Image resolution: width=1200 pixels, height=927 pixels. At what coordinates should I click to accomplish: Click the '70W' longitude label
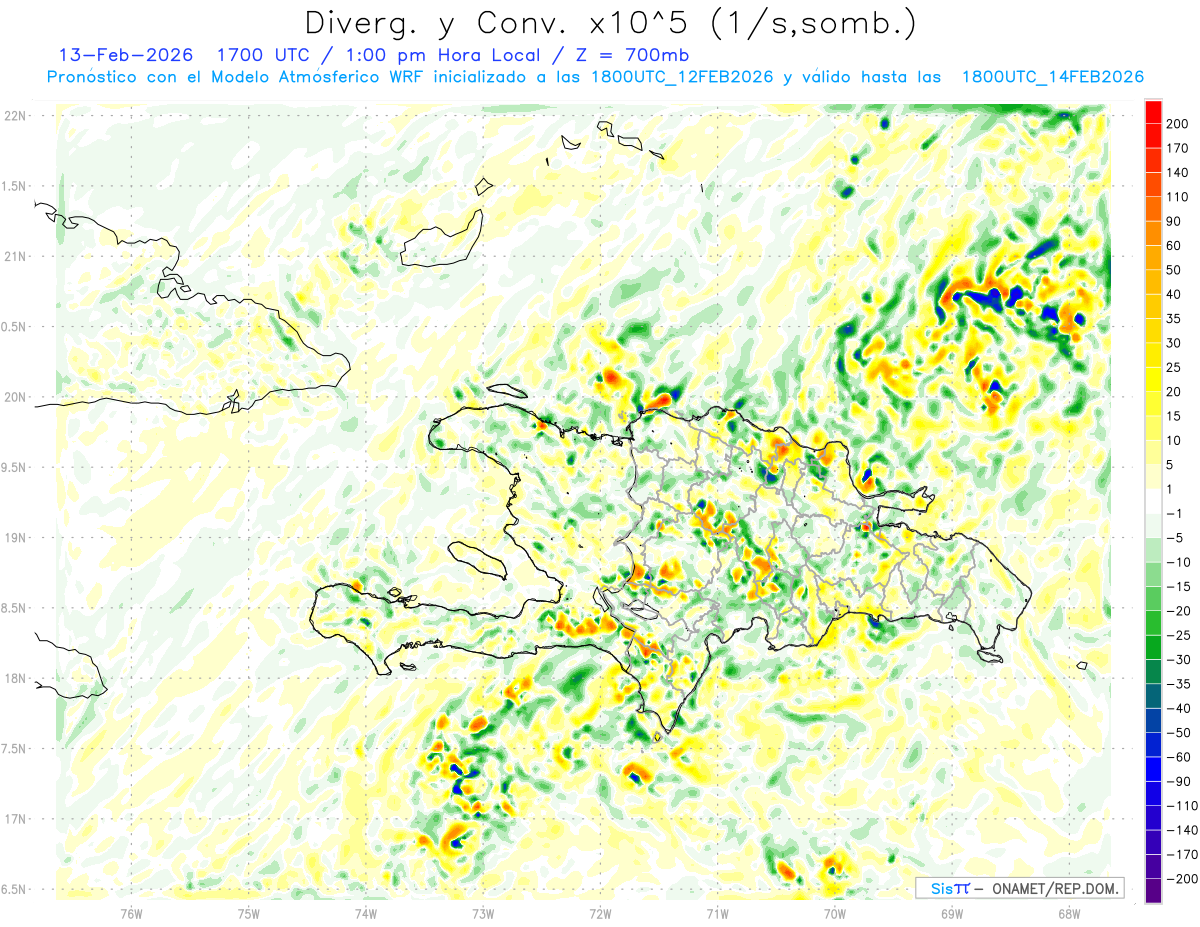pyautogui.click(x=834, y=914)
